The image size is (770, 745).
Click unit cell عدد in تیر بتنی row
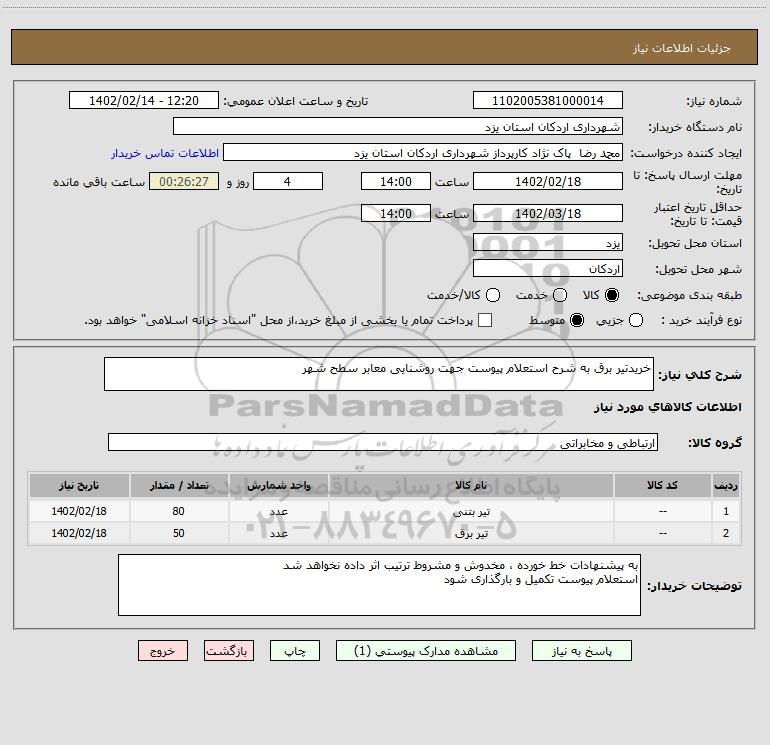(x=278, y=511)
